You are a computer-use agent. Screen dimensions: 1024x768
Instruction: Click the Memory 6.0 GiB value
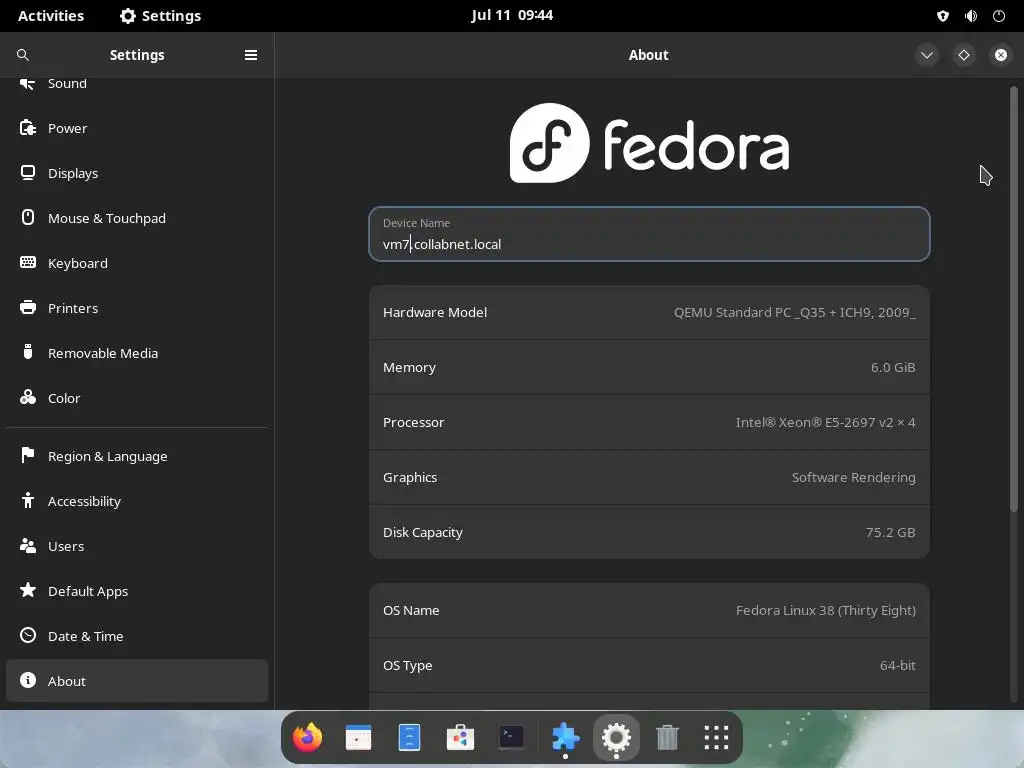pos(893,367)
